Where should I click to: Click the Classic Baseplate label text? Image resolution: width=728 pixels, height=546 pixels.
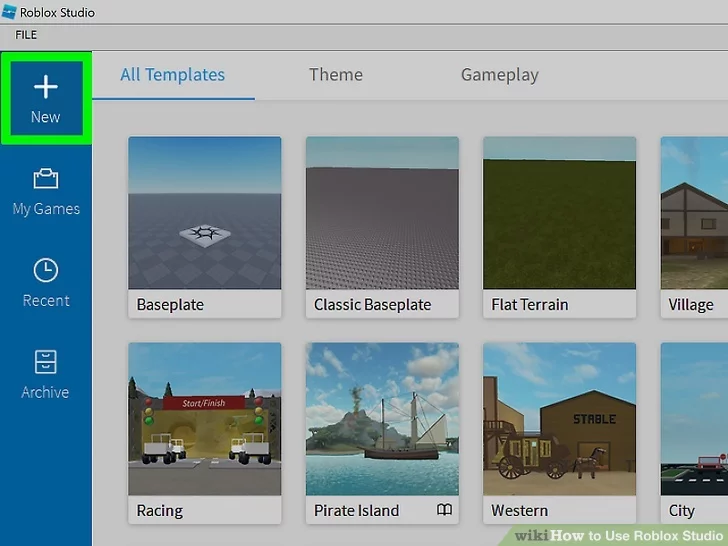[372, 305]
